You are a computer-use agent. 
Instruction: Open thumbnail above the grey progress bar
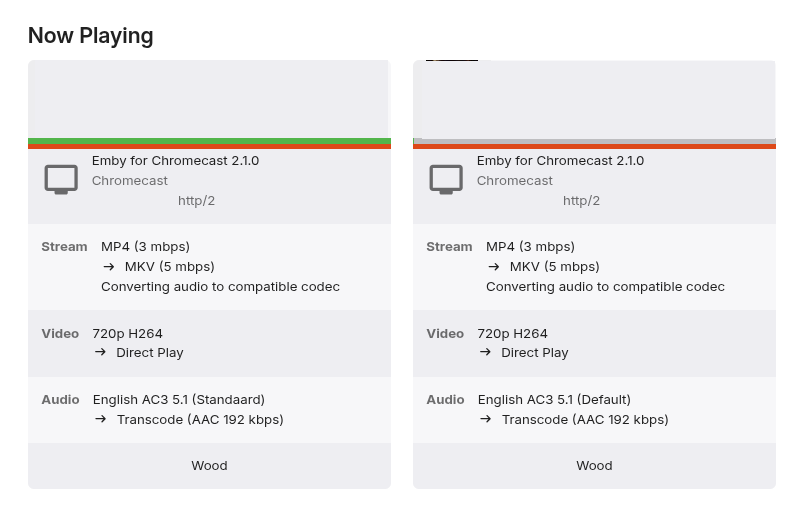coord(594,99)
